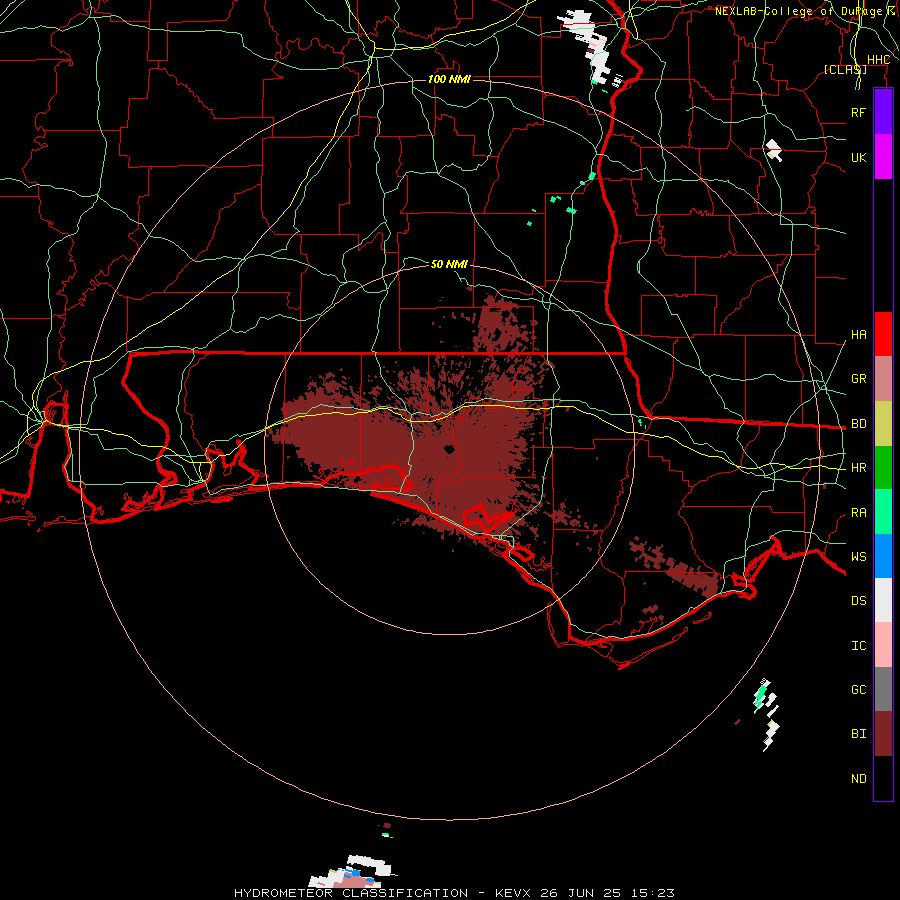Image resolution: width=900 pixels, height=900 pixels.
Task: Click the UK legend label
Action: click(x=858, y=157)
